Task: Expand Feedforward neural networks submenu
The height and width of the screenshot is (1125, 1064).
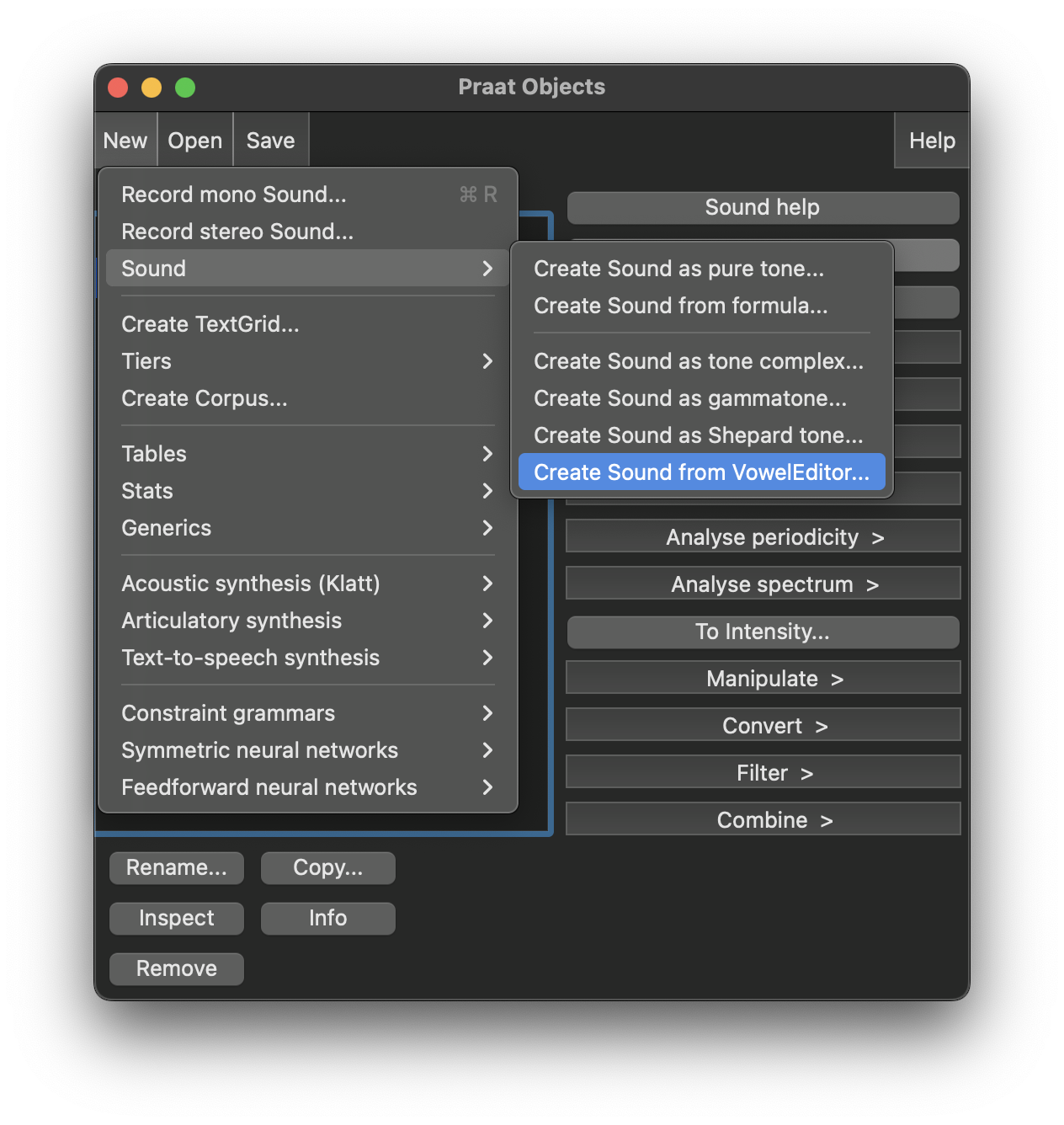Action: pyautogui.click(x=308, y=787)
